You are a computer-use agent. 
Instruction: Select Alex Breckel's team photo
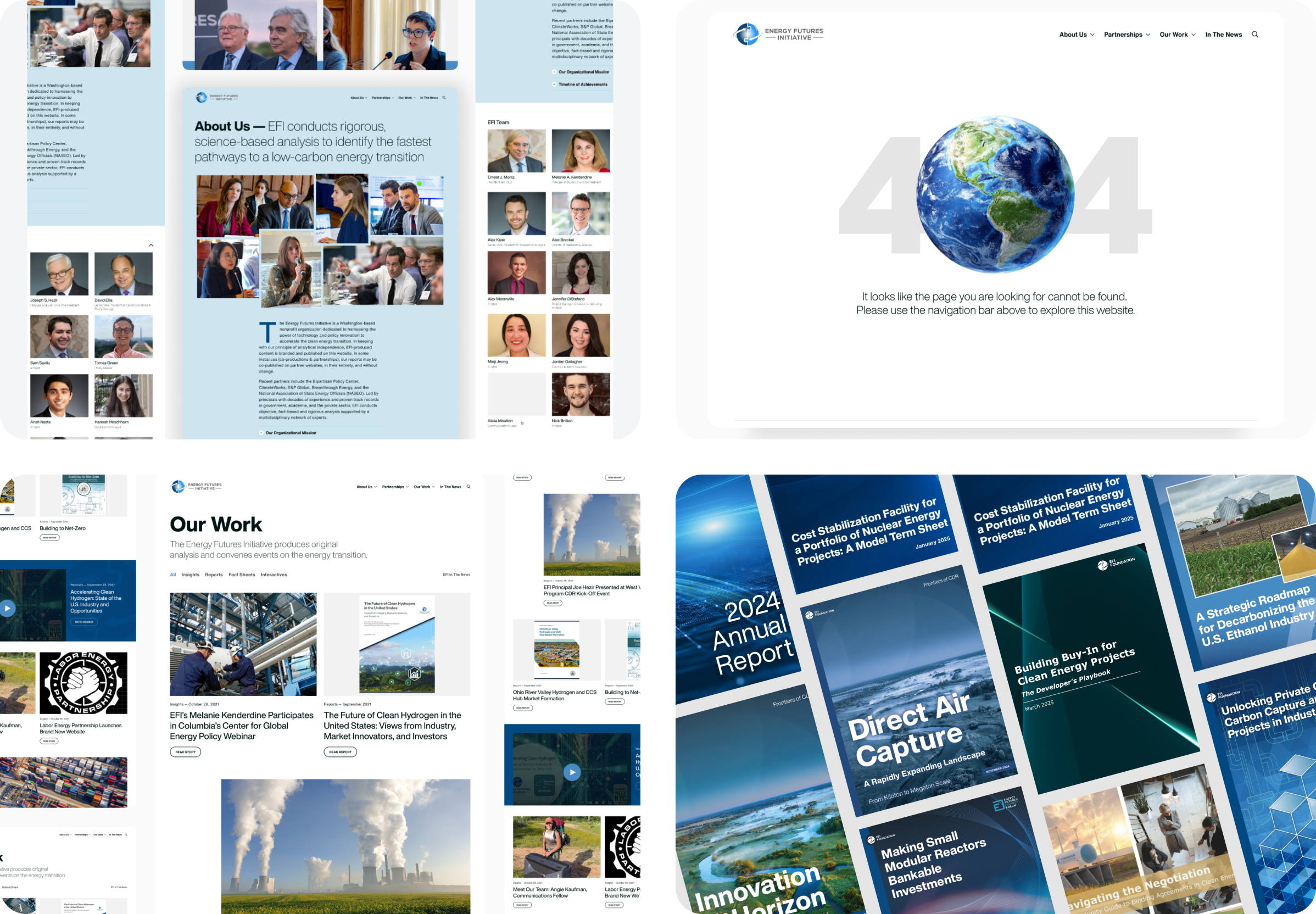point(581,214)
